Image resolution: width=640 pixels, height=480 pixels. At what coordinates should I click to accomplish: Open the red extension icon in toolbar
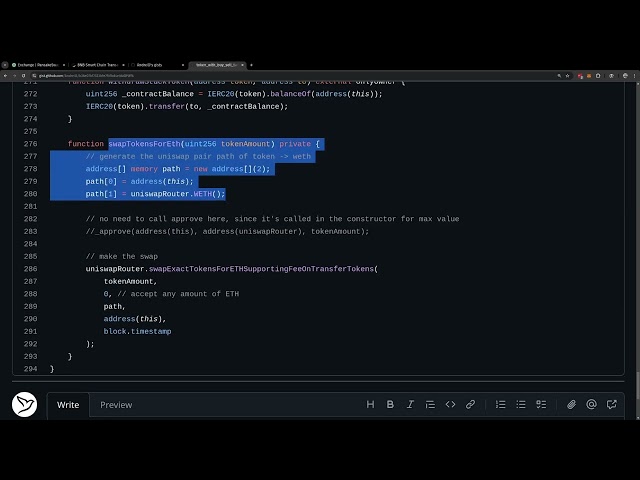point(580,76)
